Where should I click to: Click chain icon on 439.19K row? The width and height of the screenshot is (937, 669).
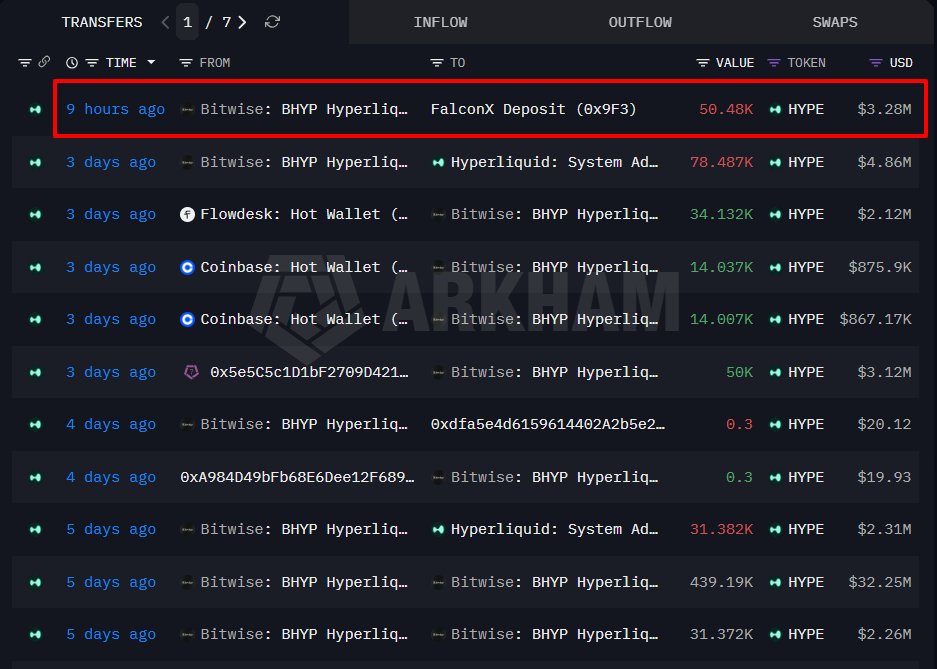tap(35, 582)
